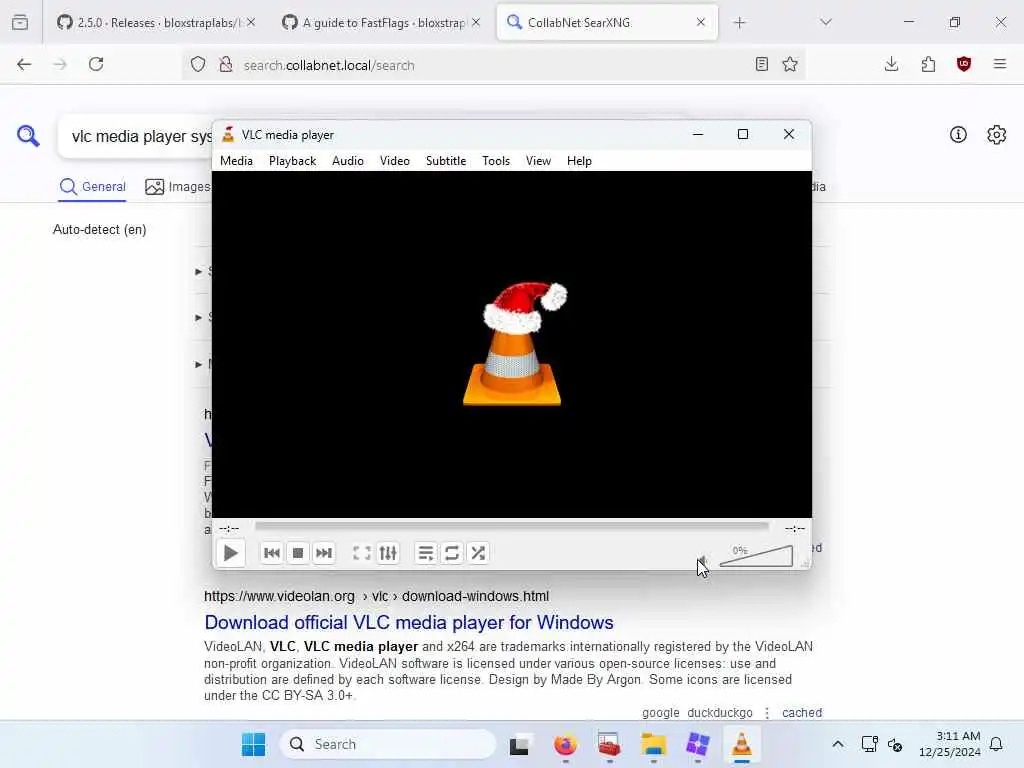Open Firefox from the taskbar
Screen dimensions: 1024x768
[565, 744]
